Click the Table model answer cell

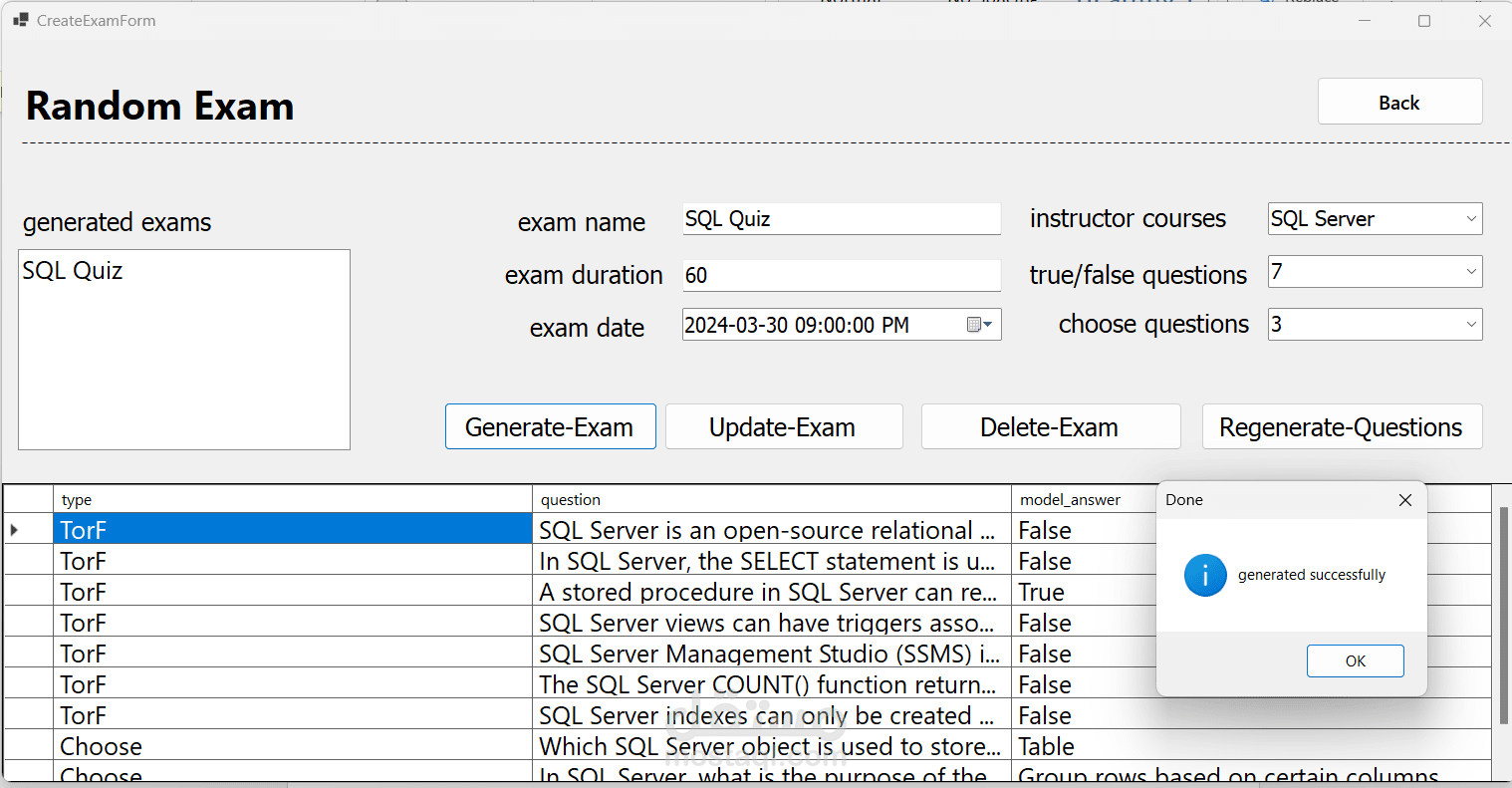1251,746
